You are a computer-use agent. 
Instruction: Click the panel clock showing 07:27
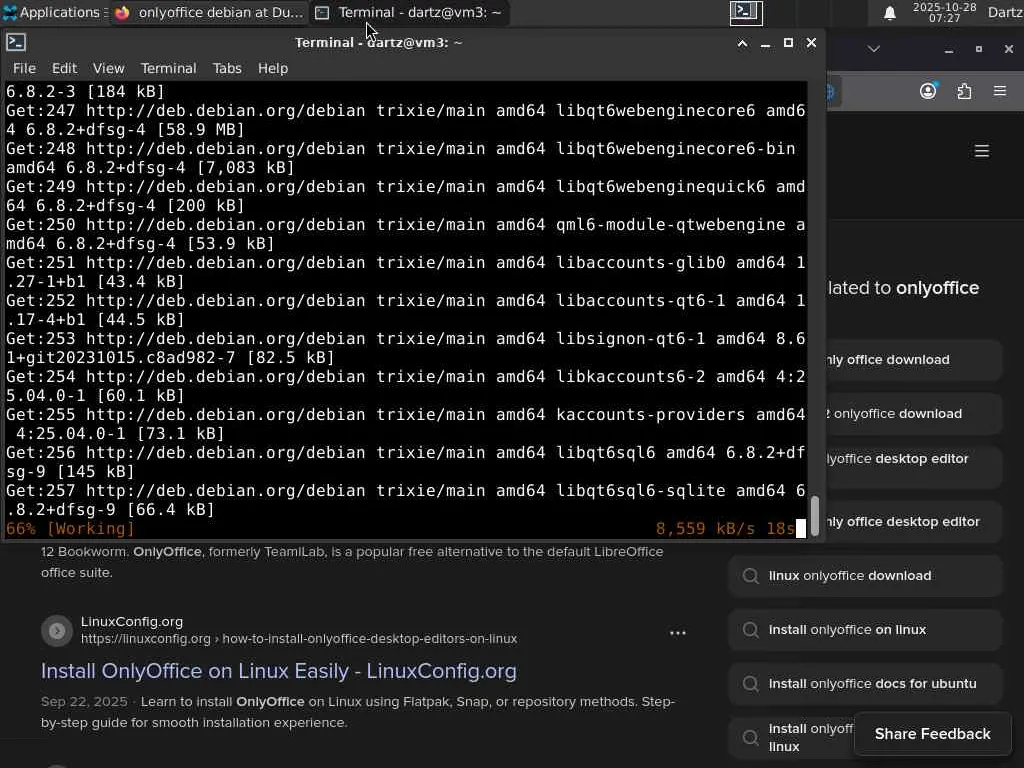click(x=944, y=12)
